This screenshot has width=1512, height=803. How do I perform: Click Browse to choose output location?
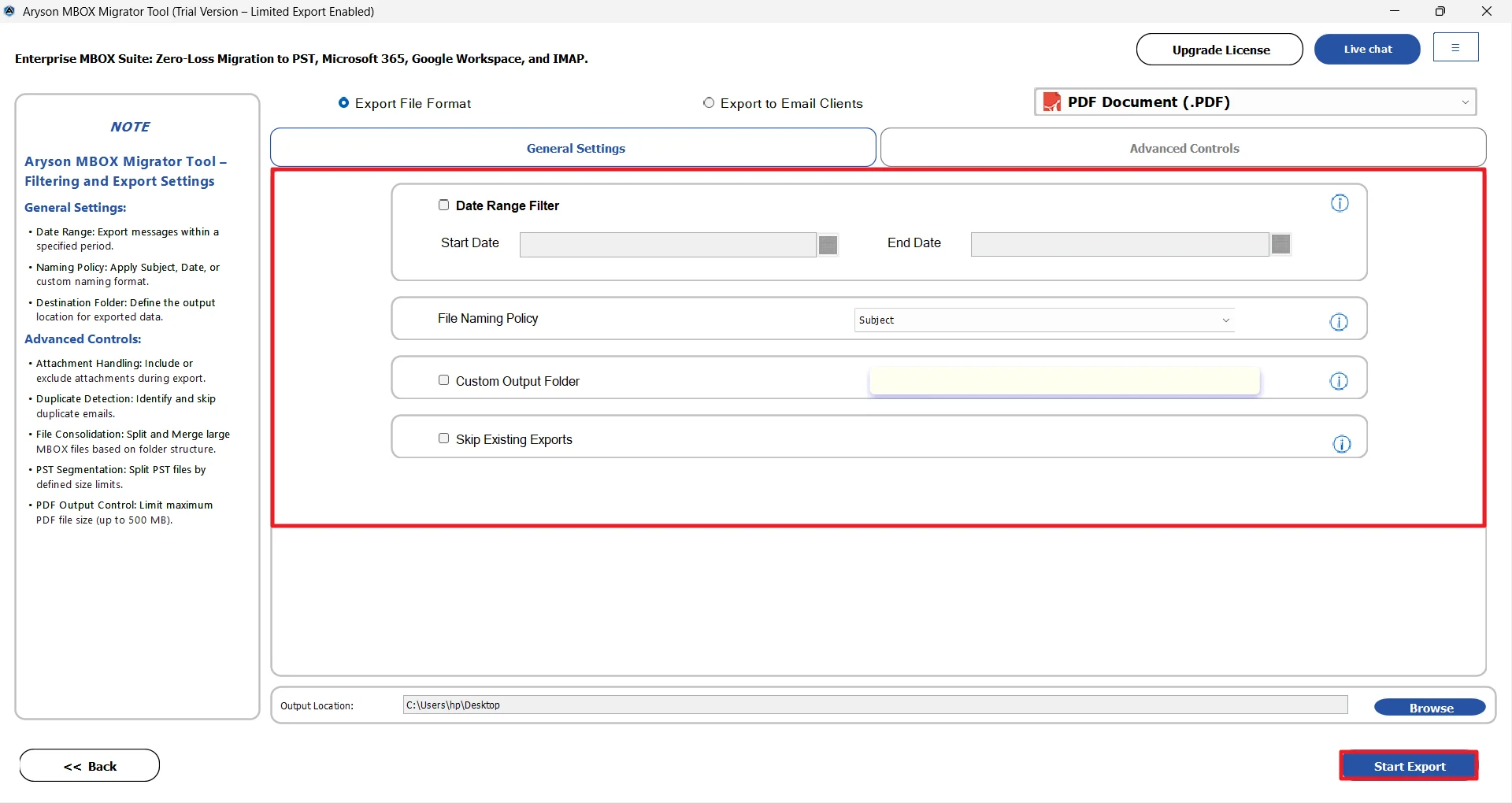[1430, 708]
